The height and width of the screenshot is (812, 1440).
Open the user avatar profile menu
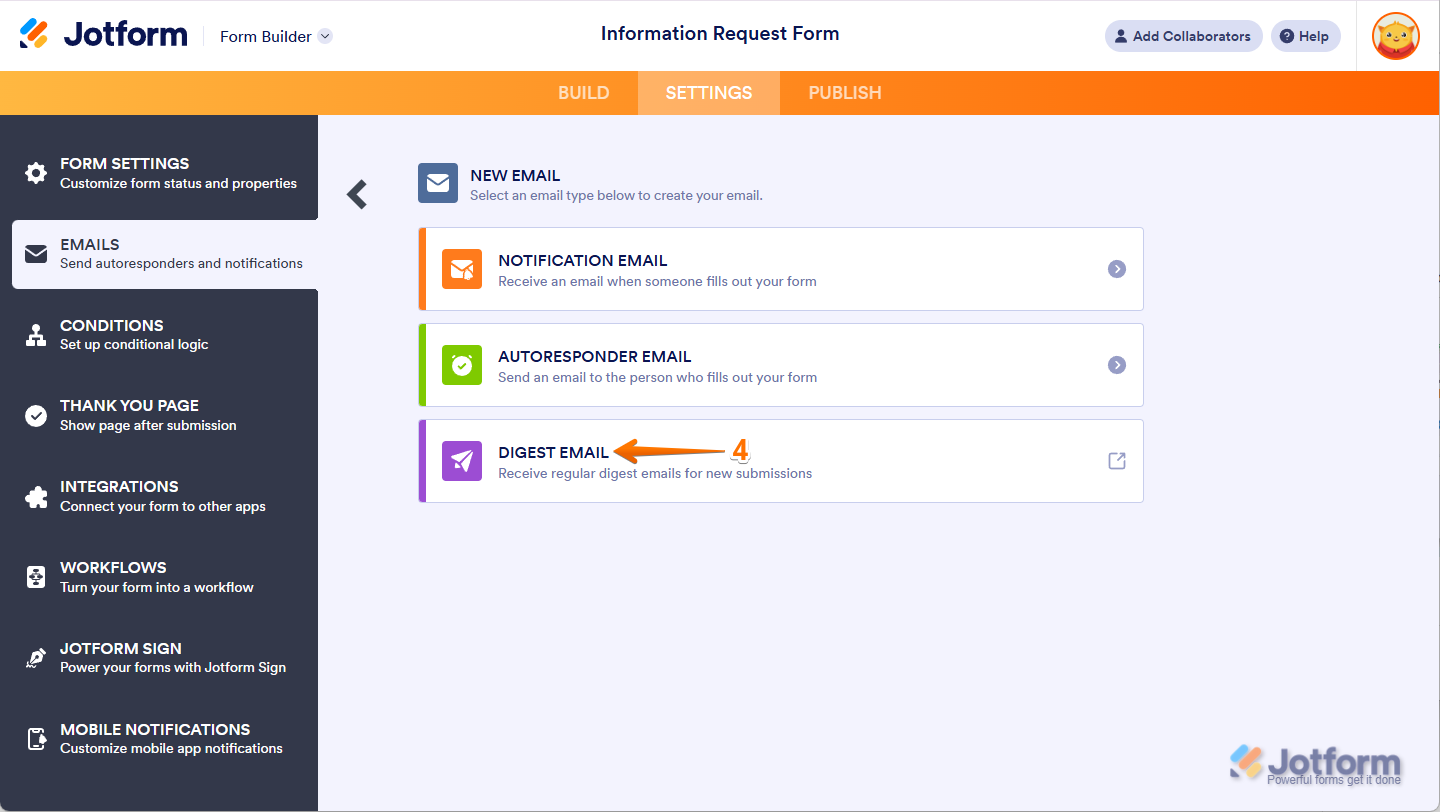tap(1395, 36)
